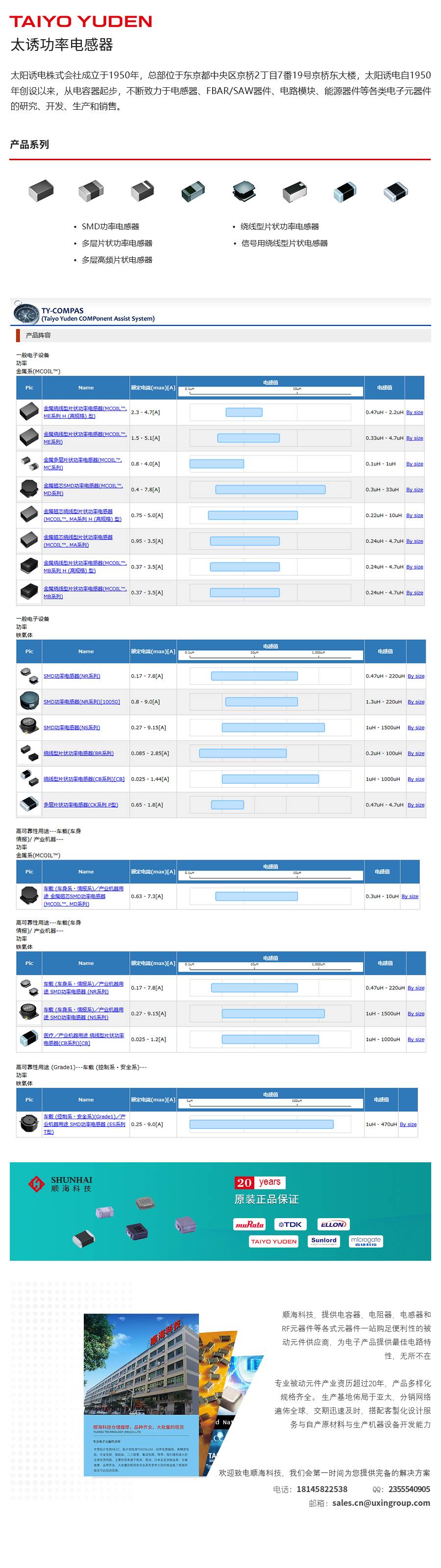Viewport: 441px width, 1568px height.
Task: Click By size for NR系列[10050] row
Action: [x=416, y=702]
